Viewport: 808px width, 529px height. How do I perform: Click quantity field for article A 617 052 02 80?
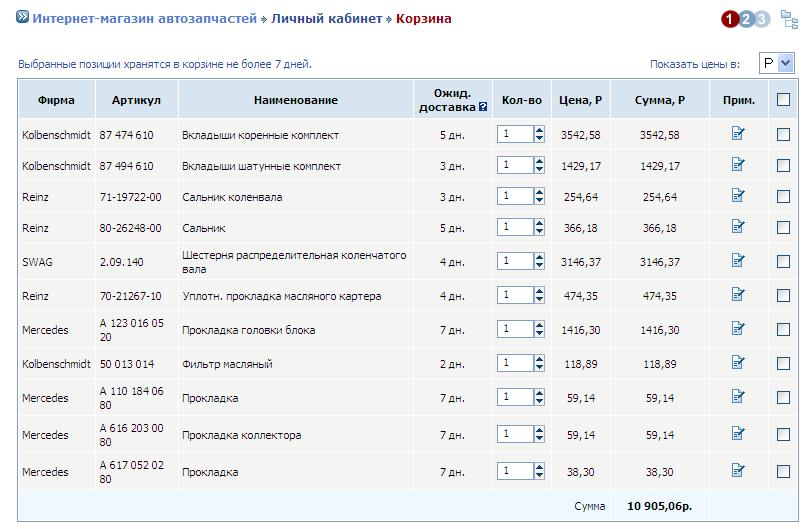pos(515,471)
